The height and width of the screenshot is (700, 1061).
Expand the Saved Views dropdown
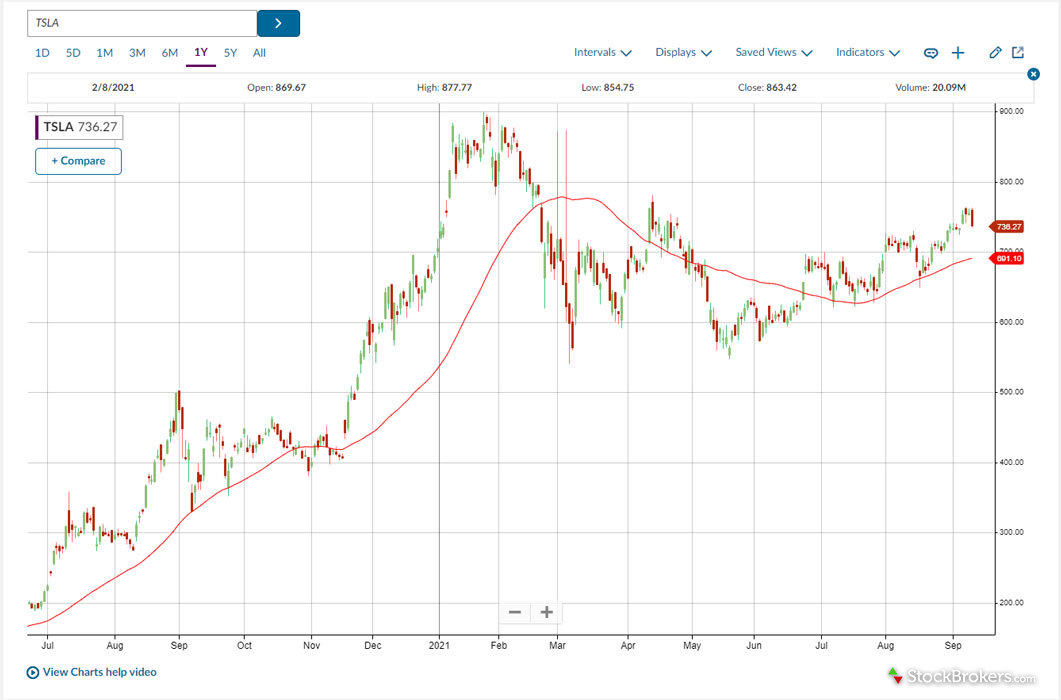[773, 53]
